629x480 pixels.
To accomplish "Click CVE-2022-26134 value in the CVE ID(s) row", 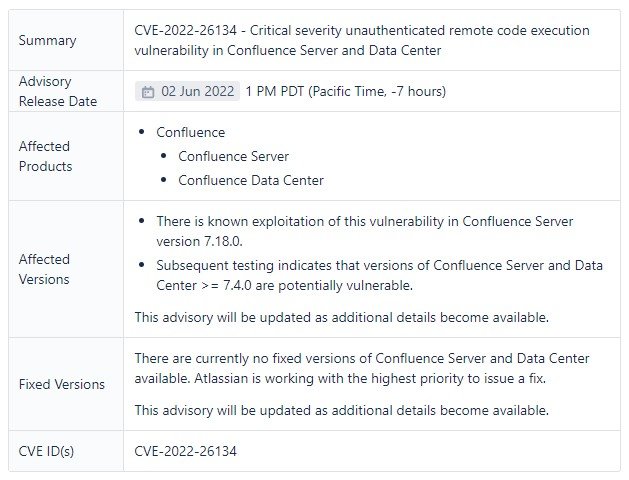I will coord(186,451).
